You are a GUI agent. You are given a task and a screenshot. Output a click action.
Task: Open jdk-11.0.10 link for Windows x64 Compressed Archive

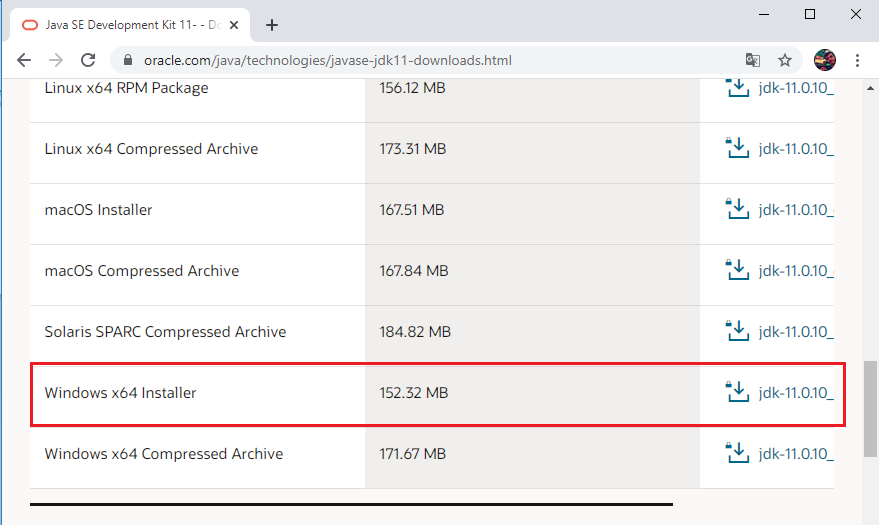[x=796, y=454]
